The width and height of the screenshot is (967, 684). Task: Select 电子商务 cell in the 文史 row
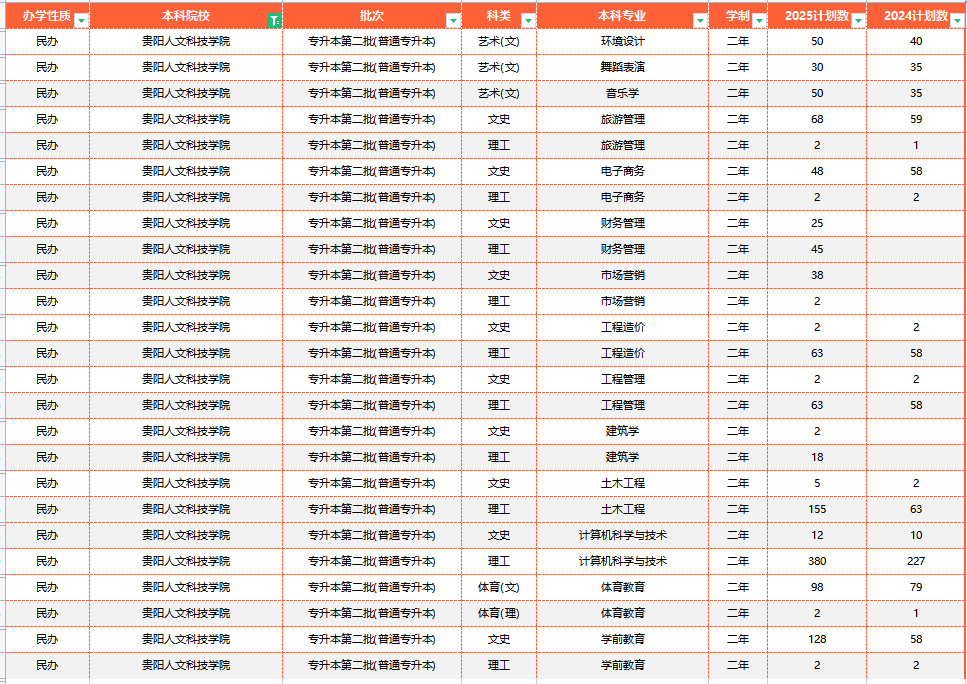point(622,171)
